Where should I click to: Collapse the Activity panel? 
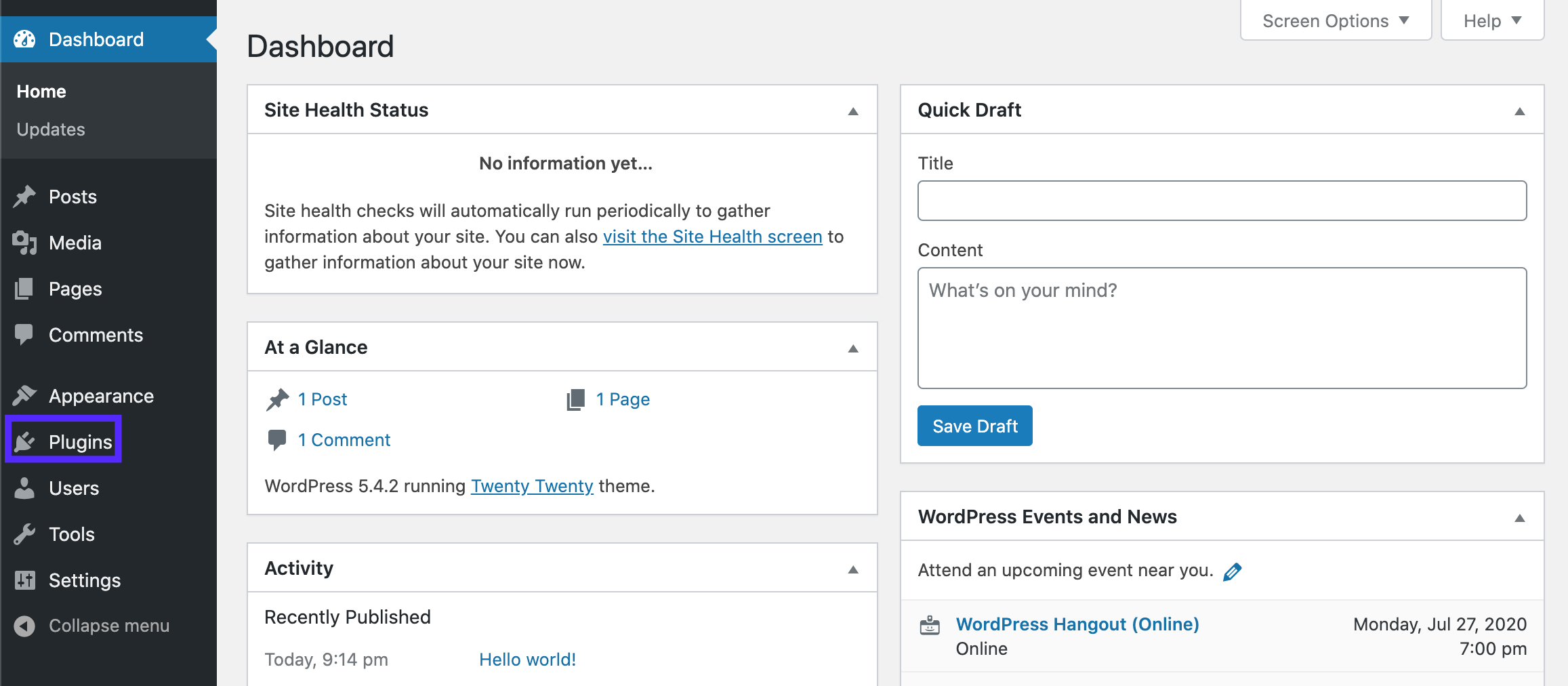point(853,569)
